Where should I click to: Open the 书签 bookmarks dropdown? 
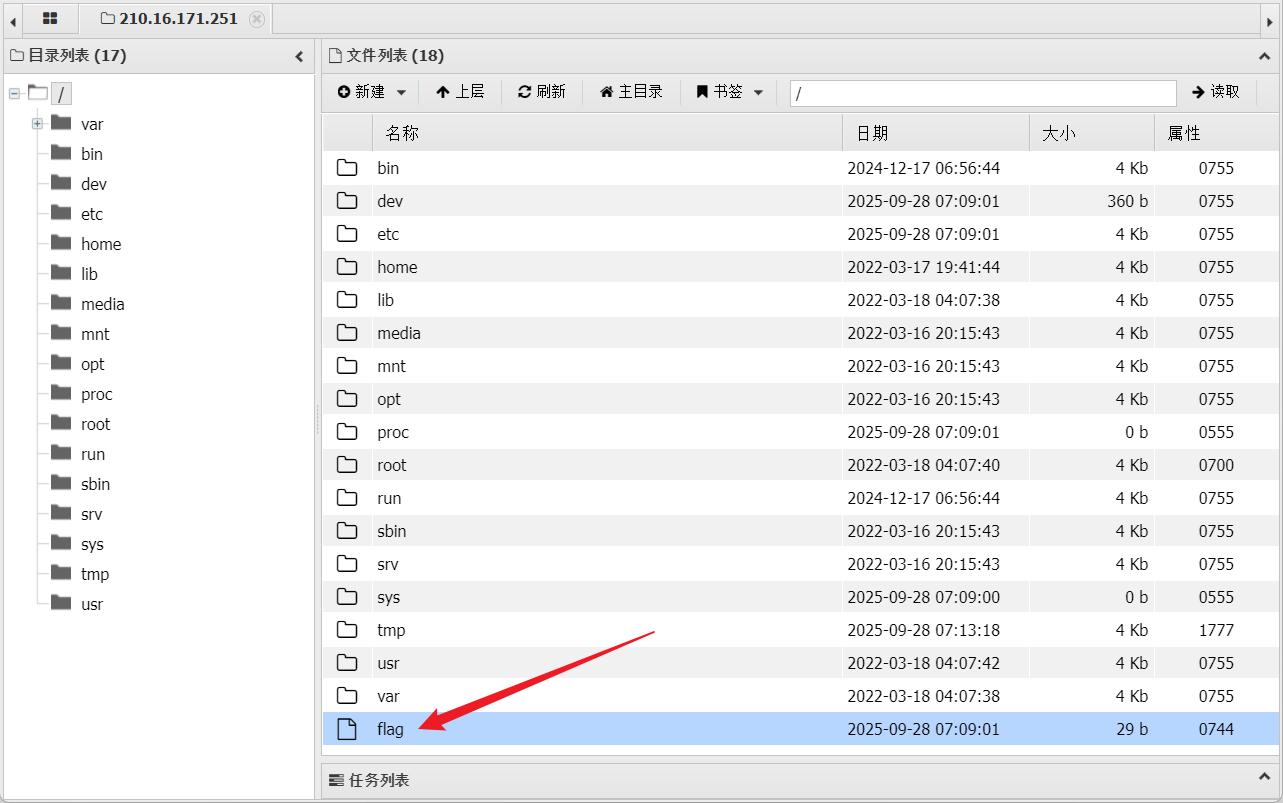pos(730,92)
